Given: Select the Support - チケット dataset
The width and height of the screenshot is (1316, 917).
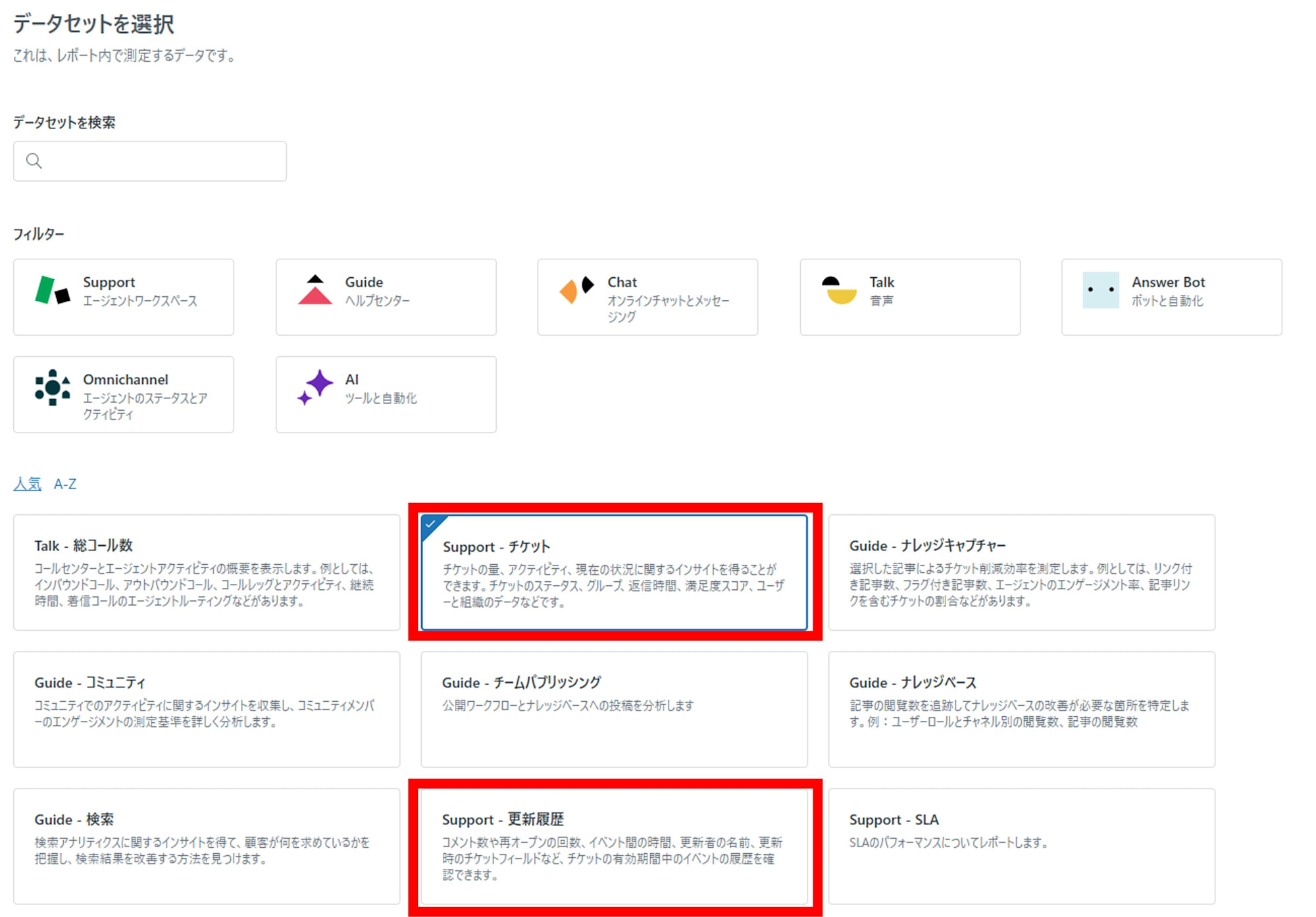Looking at the screenshot, I should pyautogui.click(x=615, y=573).
